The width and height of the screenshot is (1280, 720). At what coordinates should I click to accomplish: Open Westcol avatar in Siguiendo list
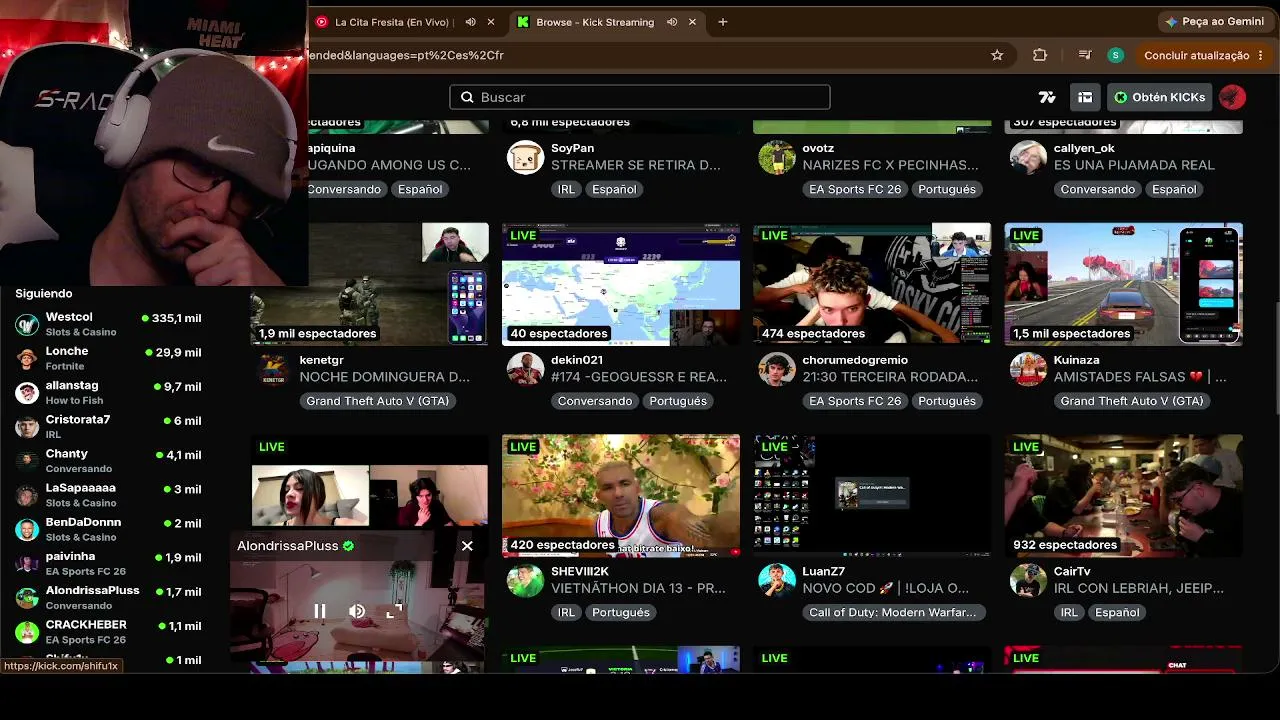27,324
